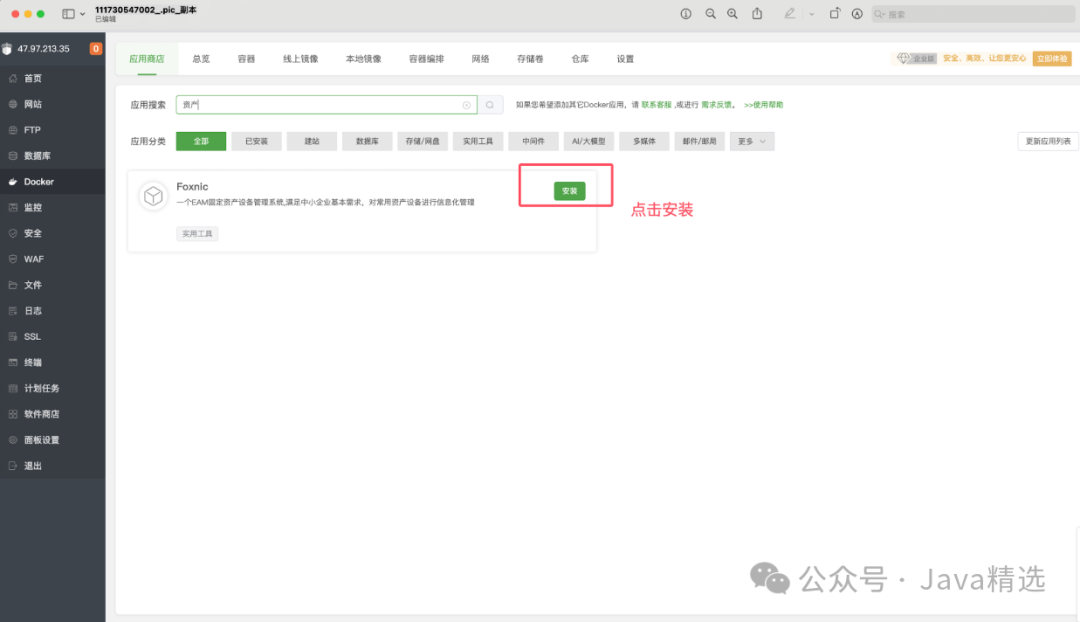Screen dimensions: 1080x622
Task: Open 文件 files in the sidebar
Action: 52,285
